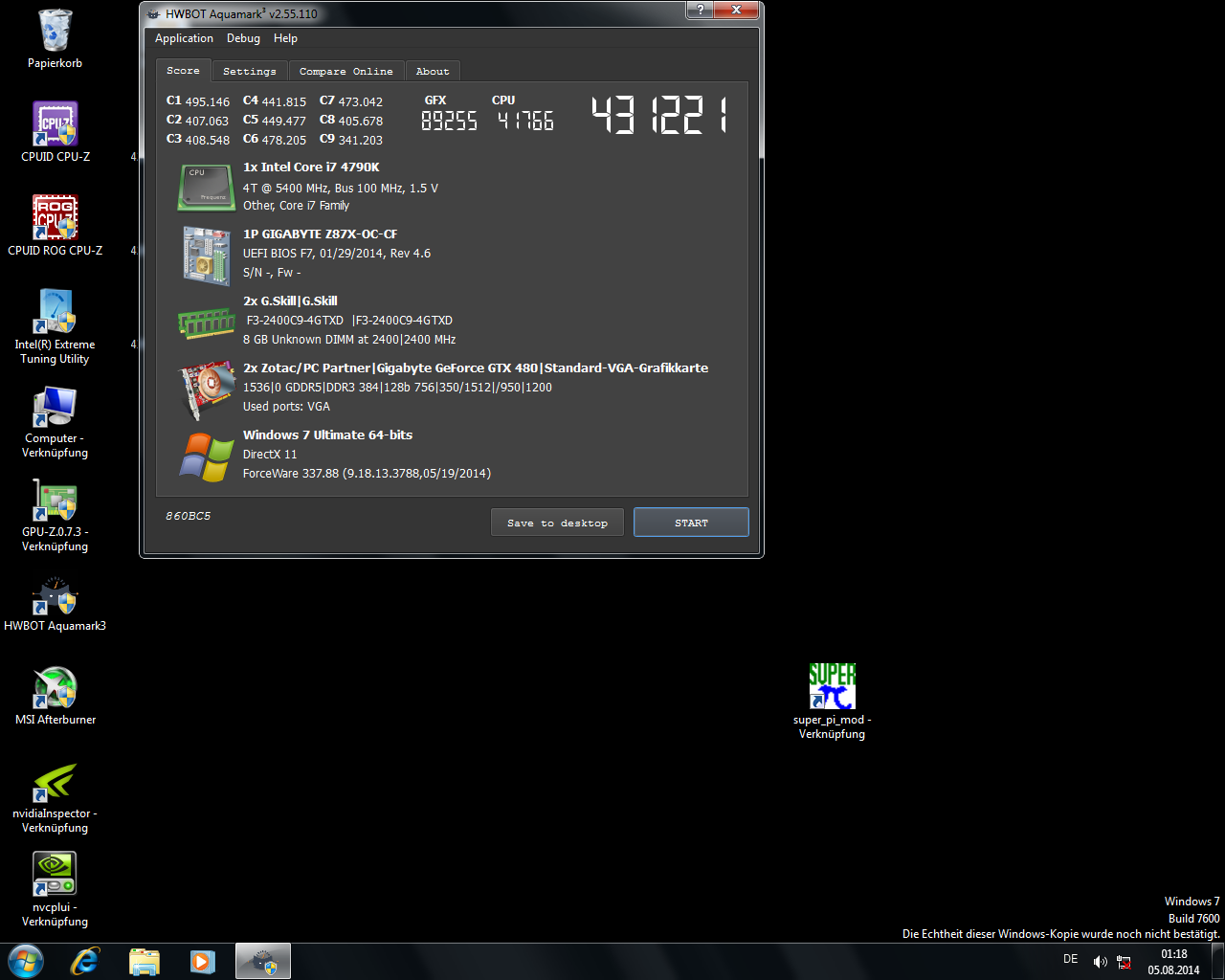Open Windows Media Player from the taskbar
This screenshot has width=1225, height=980.
tap(203, 961)
